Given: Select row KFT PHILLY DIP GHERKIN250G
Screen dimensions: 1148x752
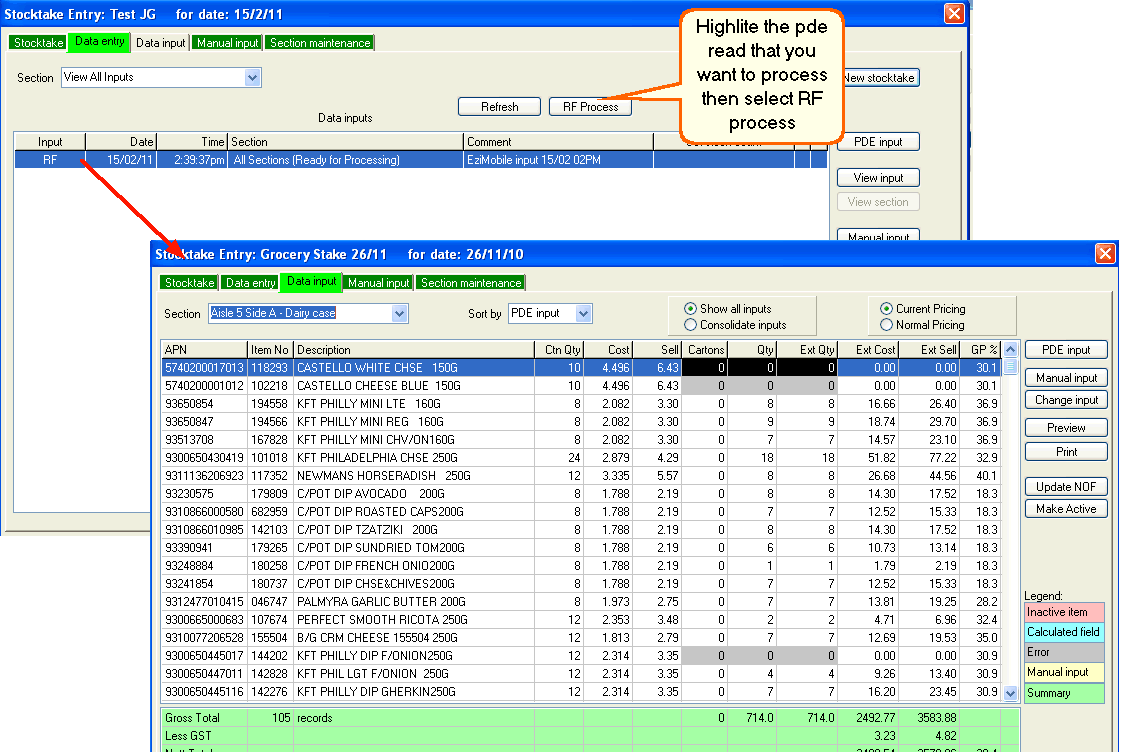Looking at the screenshot, I should click(x=581, y=692).
